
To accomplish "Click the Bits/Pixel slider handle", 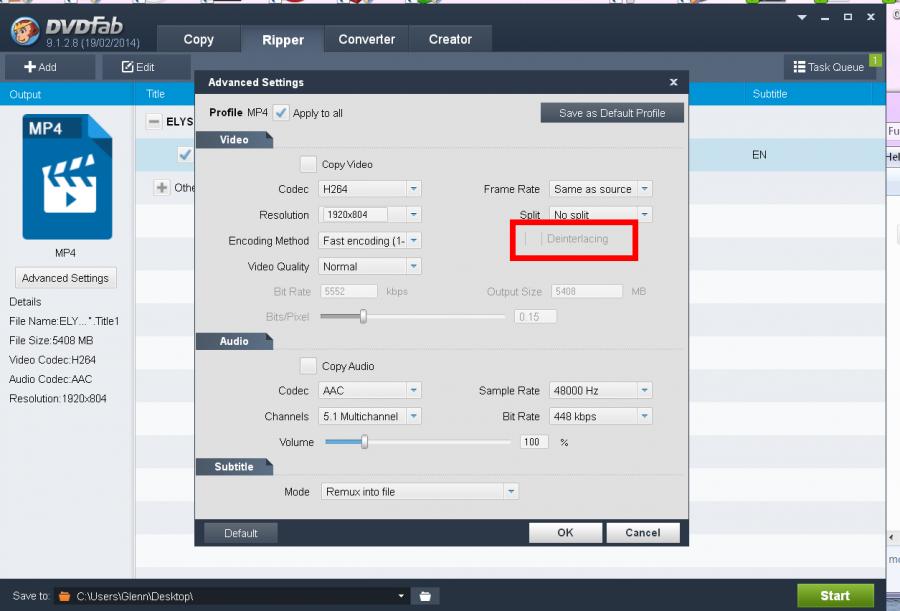I will pos(363,316).
